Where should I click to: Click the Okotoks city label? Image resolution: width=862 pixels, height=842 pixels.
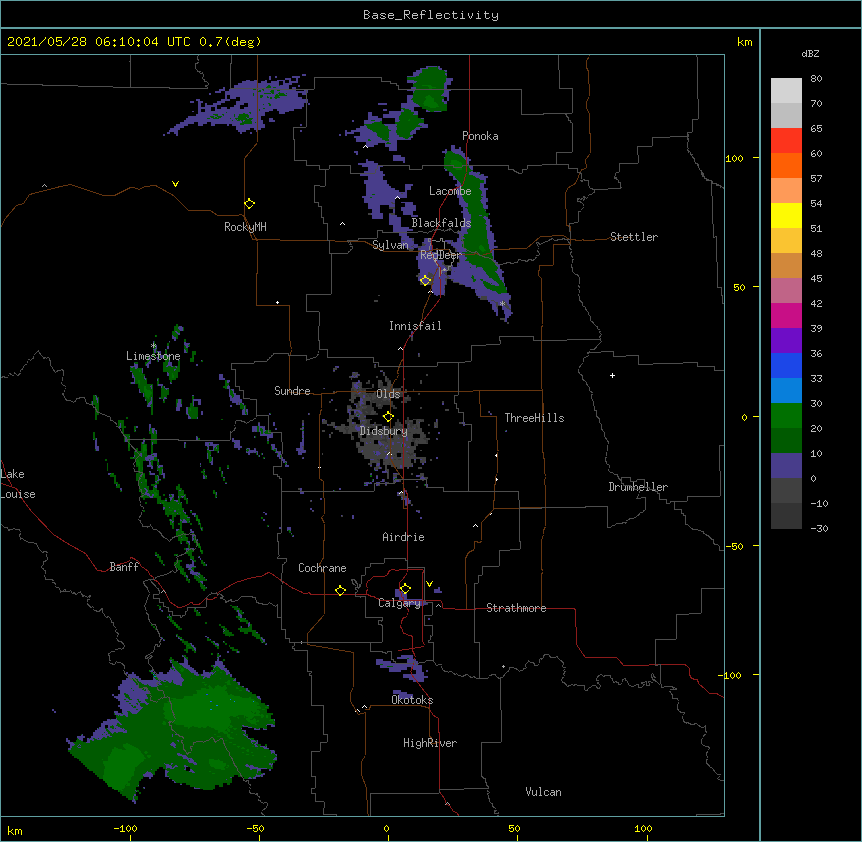412,700
